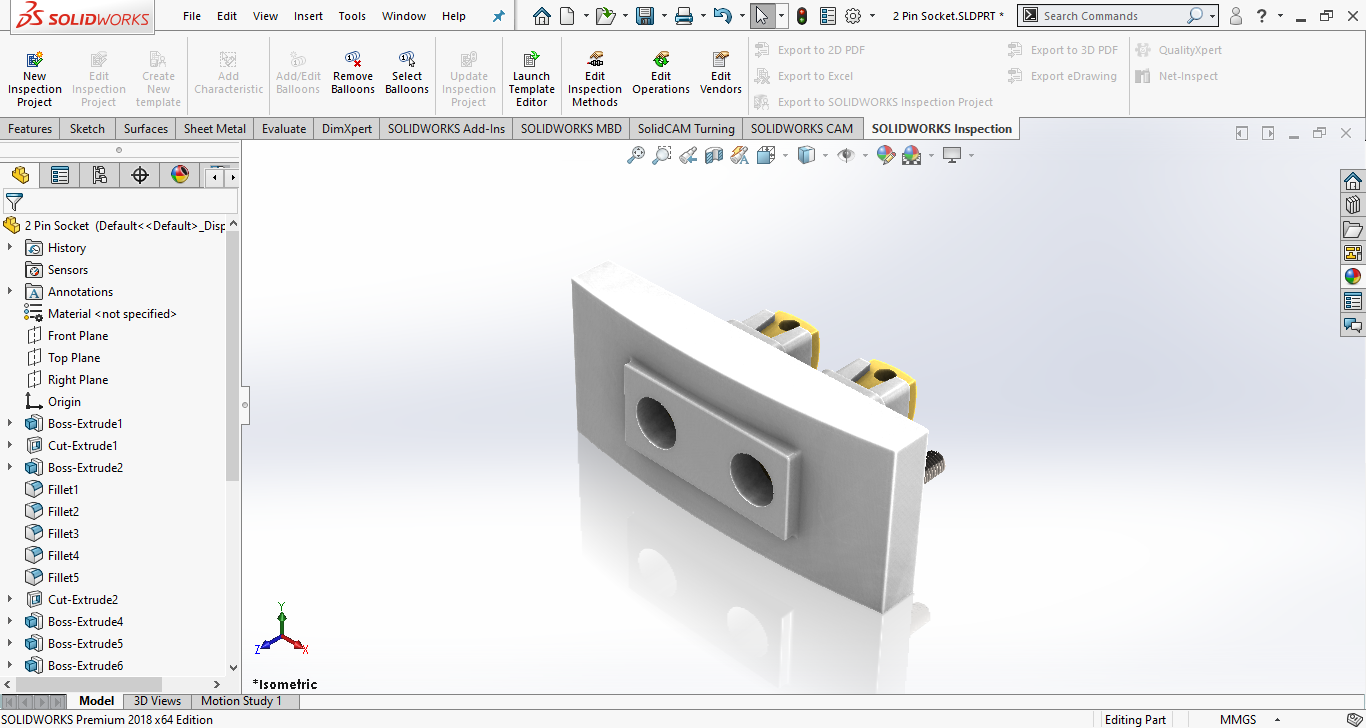
Task: Click New Inspection Project button
Action: point(35,80)
